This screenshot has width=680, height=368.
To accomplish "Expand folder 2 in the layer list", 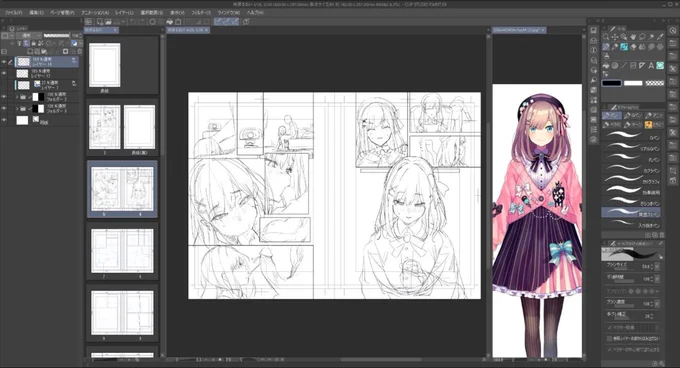I will pyautogui.click(x=17, y=97).
